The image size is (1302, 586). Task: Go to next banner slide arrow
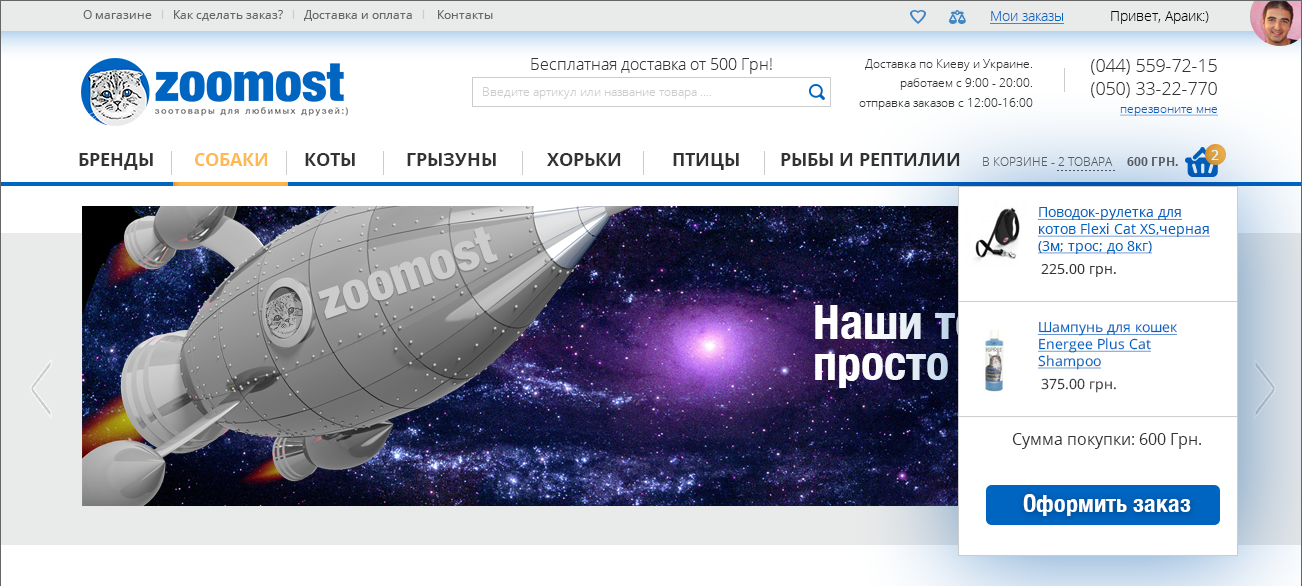pyautogui.click(x=1264, y=388)
